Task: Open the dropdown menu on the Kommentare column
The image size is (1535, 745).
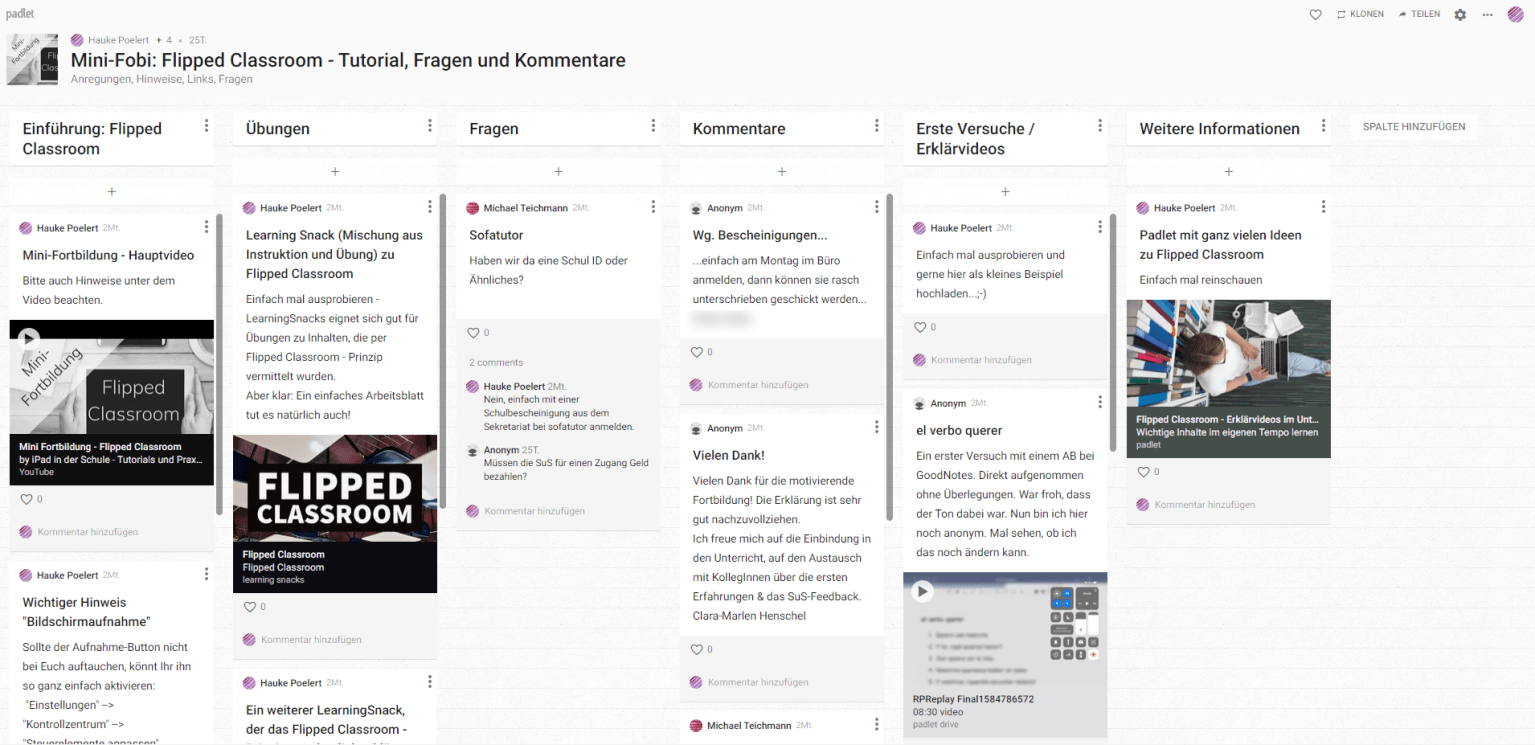Action: point(877,125)
